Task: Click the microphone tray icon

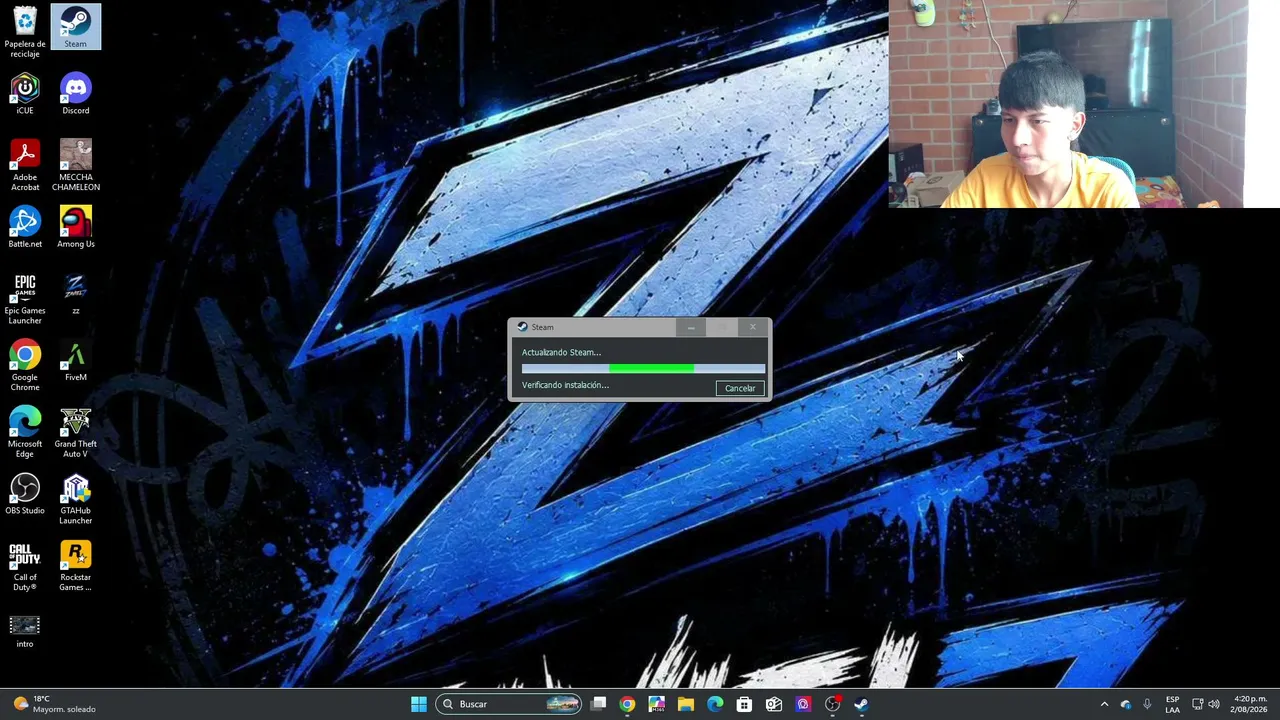Action: (x=1147, y=704)
